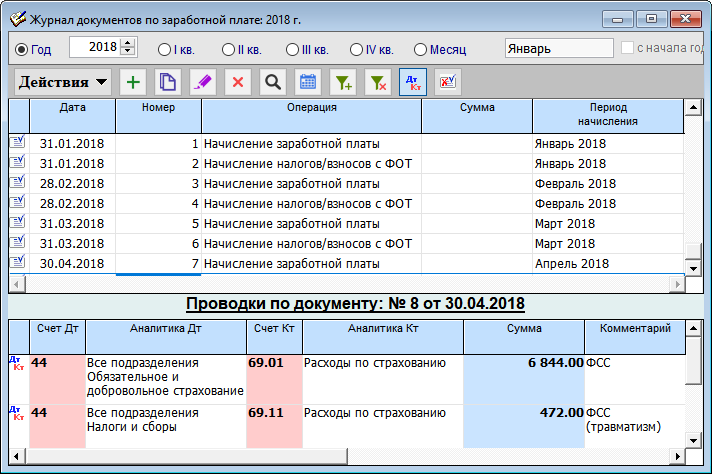
Task: Click the calendar period icon
Action: pos(308,82)
